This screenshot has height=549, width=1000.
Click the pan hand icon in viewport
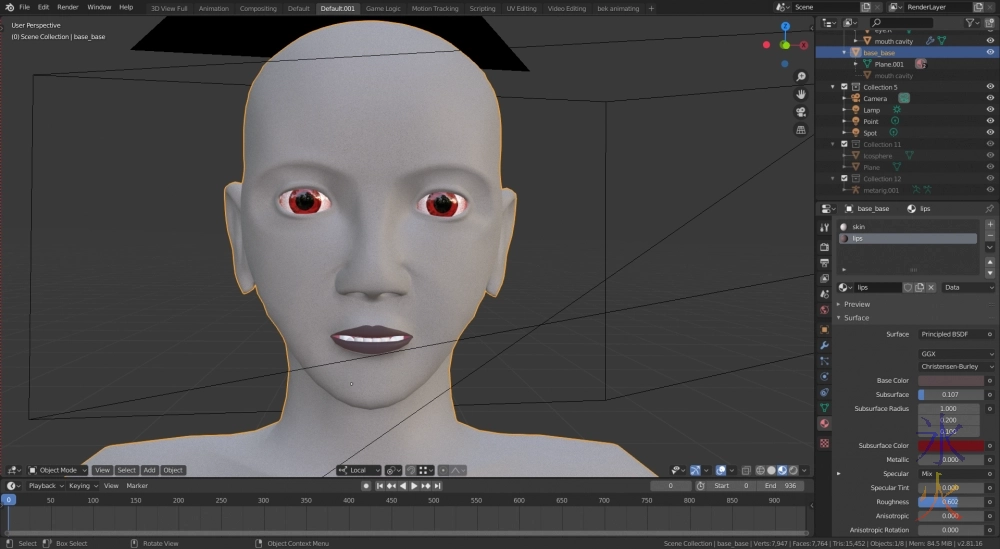tap(801, 94)
